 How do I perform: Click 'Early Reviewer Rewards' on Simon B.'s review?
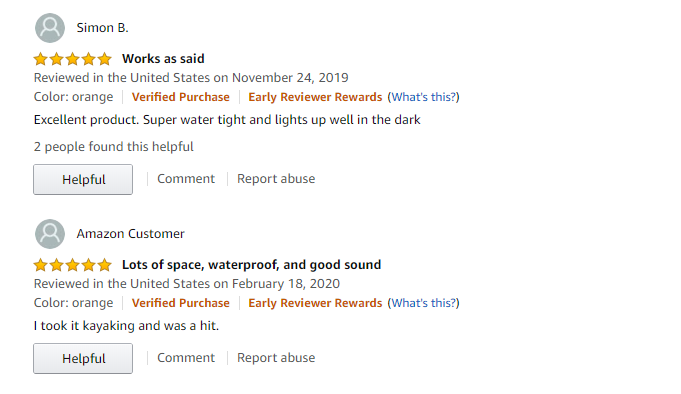coord(315,97)
